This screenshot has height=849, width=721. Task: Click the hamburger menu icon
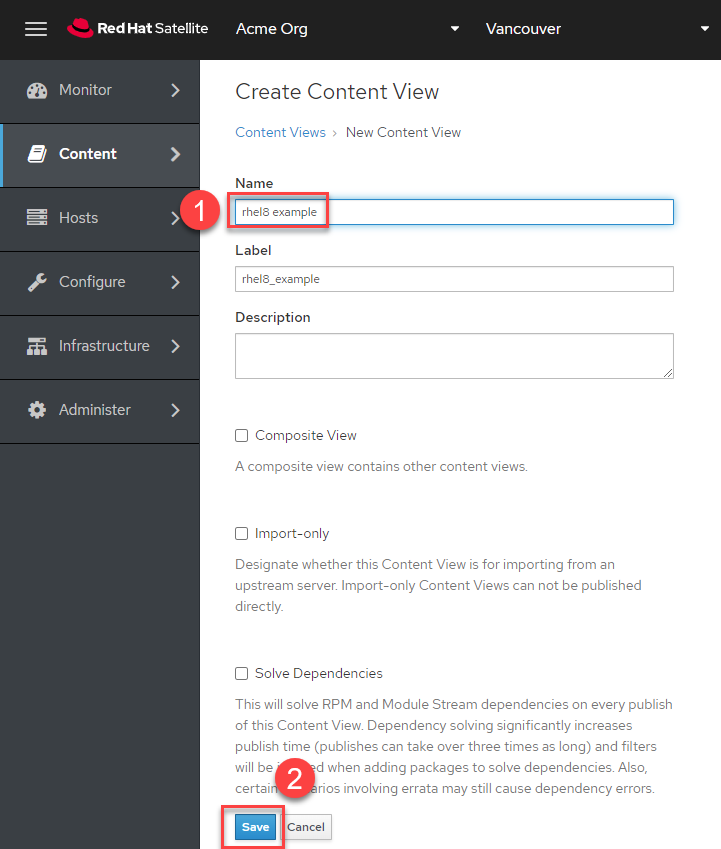click(36, 29)
